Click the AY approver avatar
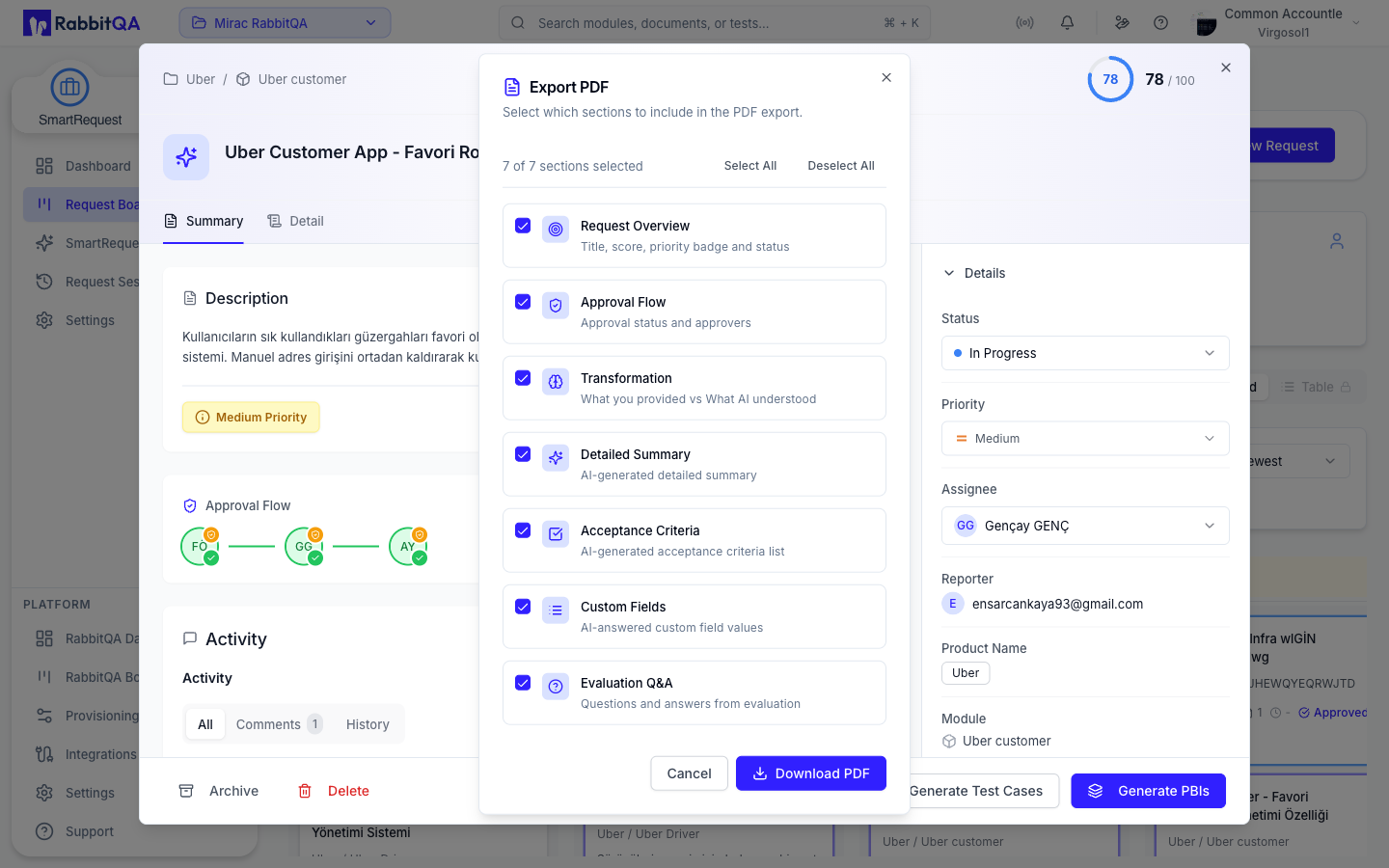The image size is (1389, 868). [x=408, y=547]
